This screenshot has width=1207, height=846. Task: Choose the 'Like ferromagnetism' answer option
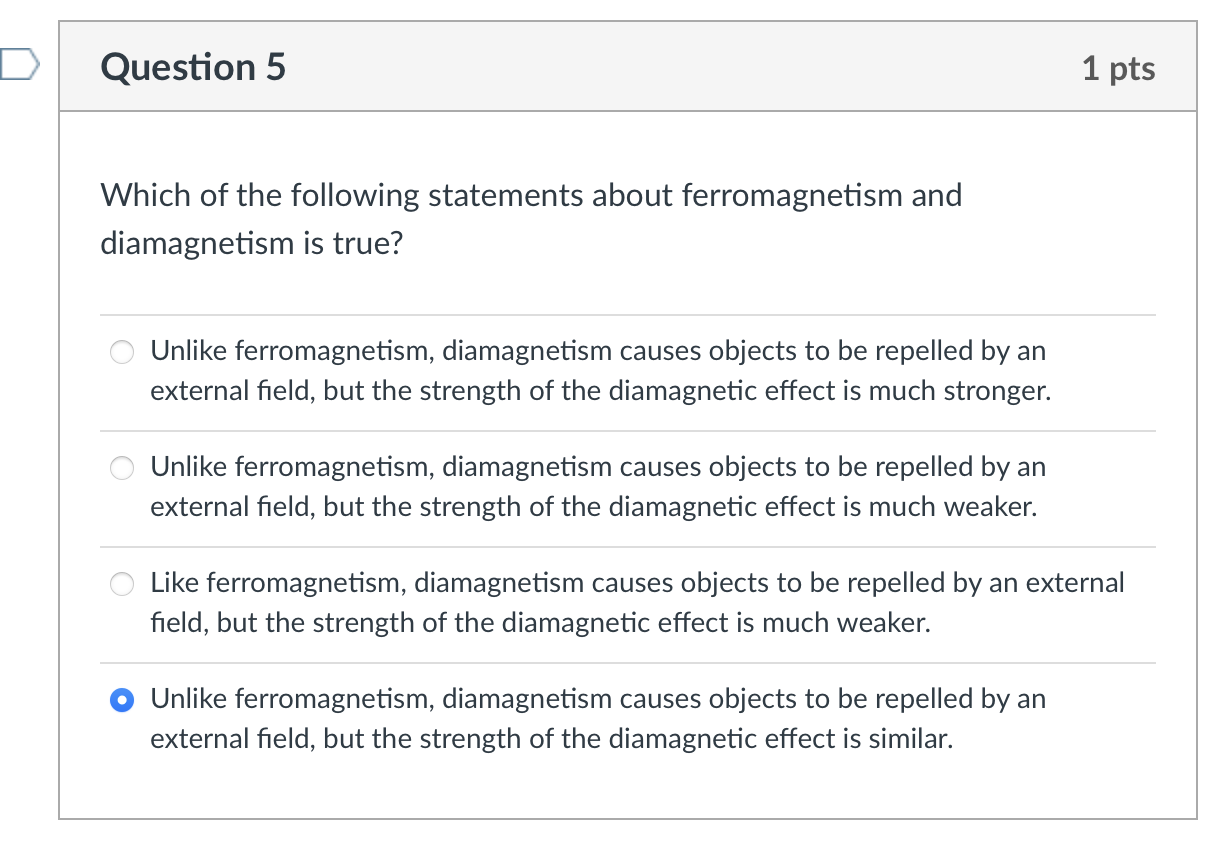coord(121,584)
